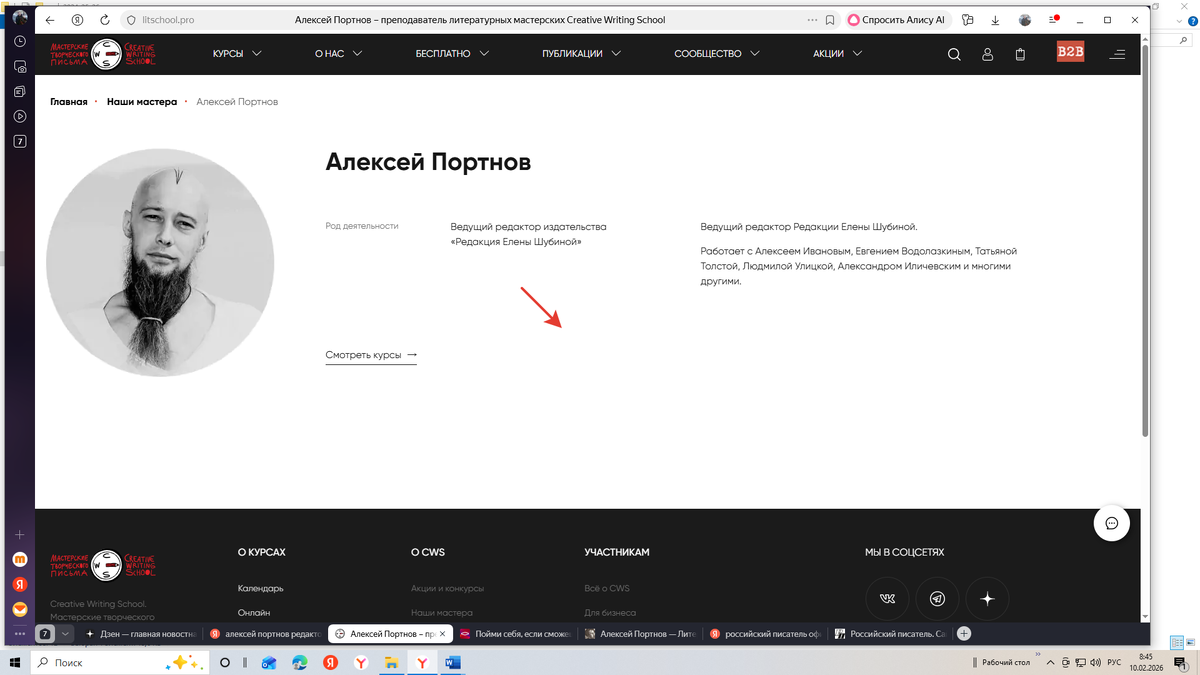Open the chat bubble icon above the footer
The image size is (1200, 675).
[x=1111, y=522]
